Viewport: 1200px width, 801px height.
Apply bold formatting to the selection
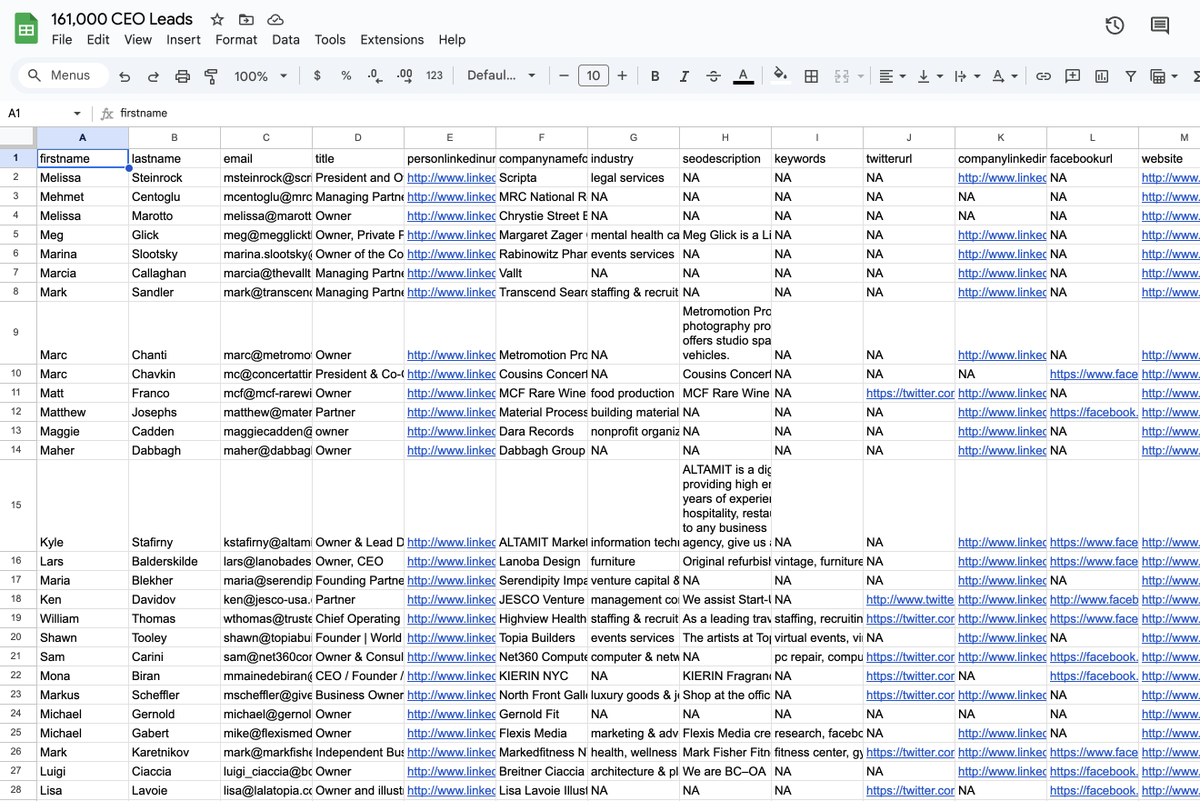pos(655,75)
